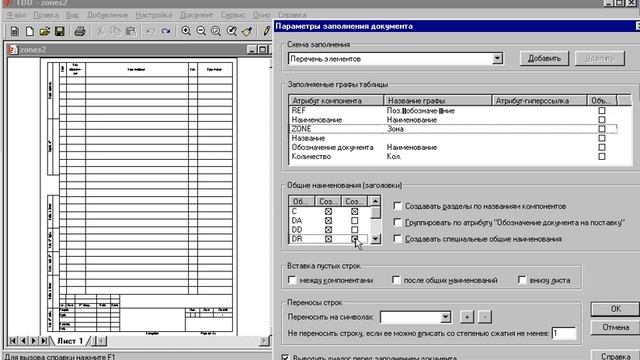
Task: Click the cut scissors icon
Action: tap(100, 31)
